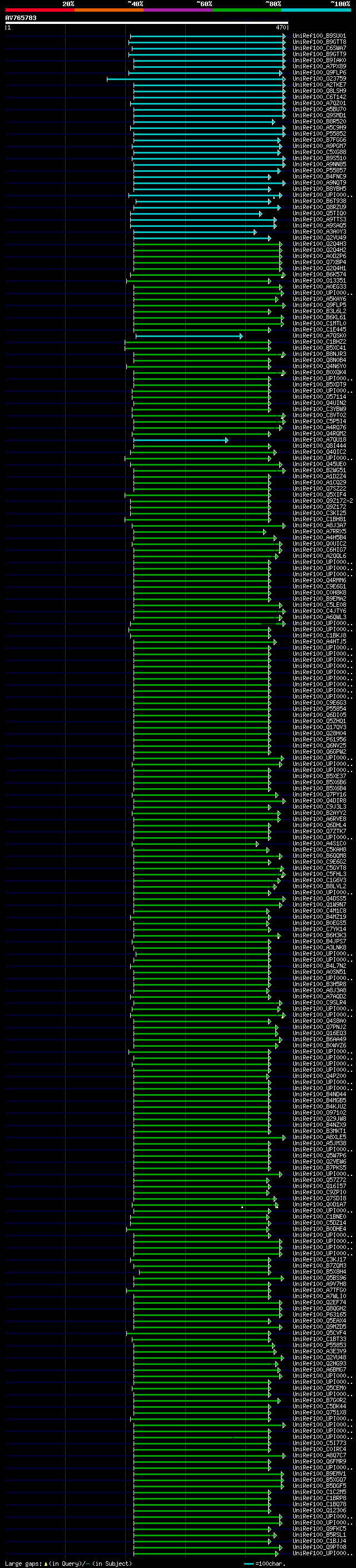The image size is (356, 1568).
Task: Select the UniRef100_O57114 label
Action: pos(319,397)
